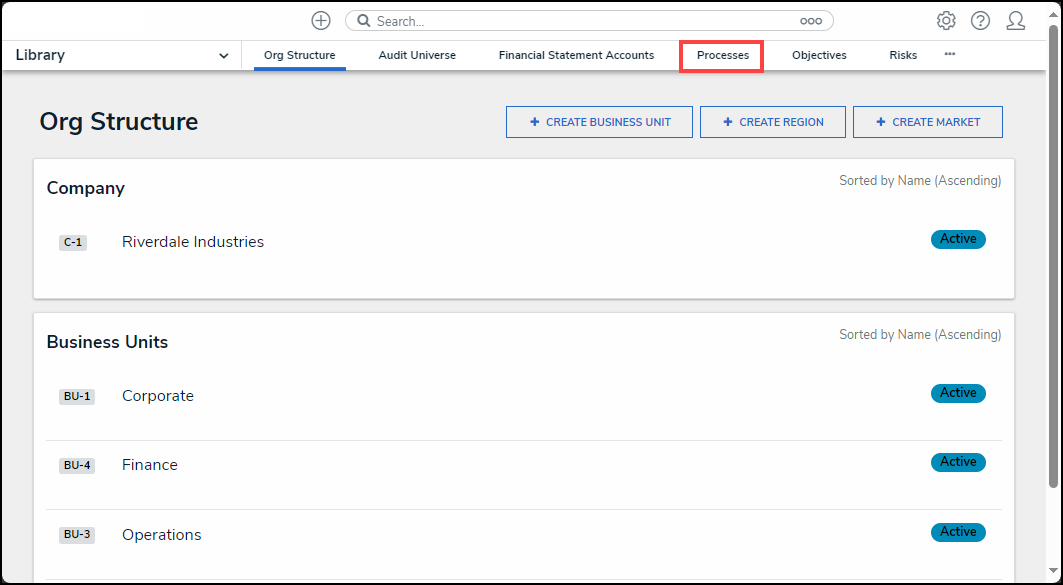
Task: Go to the Objectives tab
Action: [x=819, y=56]
